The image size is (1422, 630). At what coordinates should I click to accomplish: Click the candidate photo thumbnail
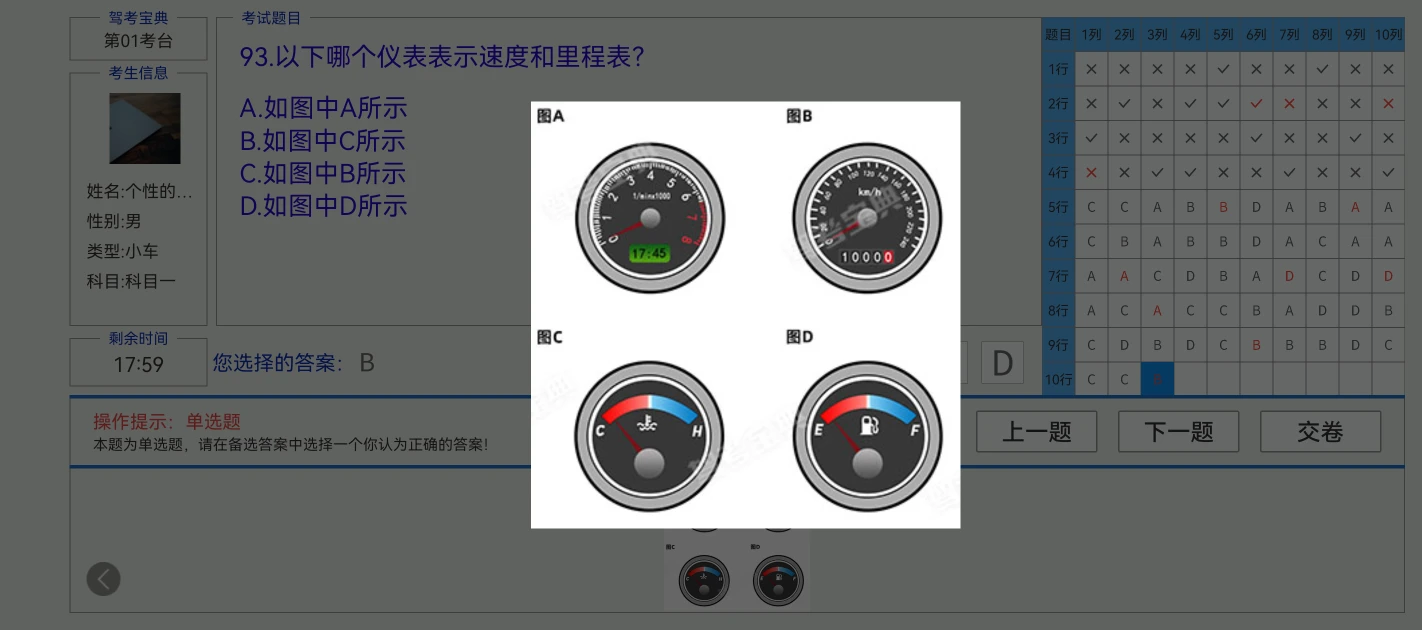click(145, 128)
